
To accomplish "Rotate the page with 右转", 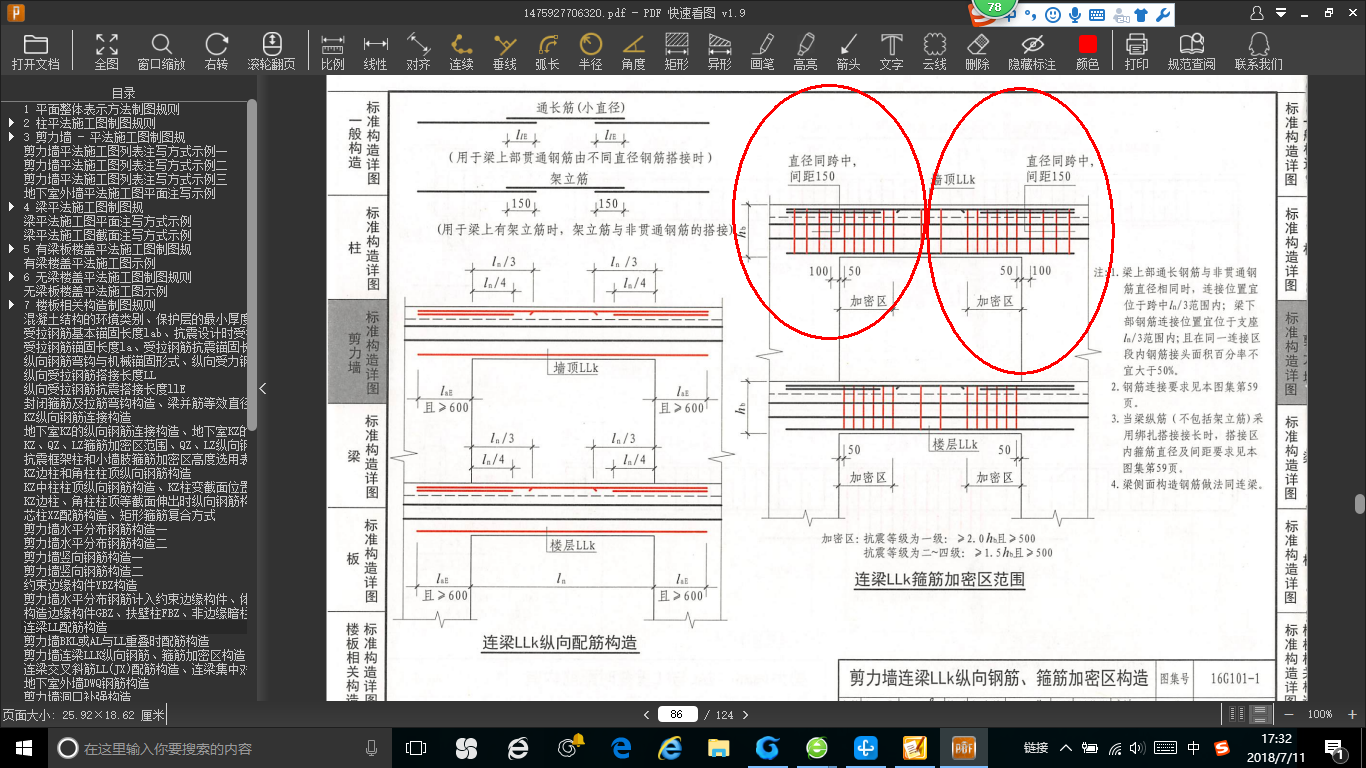I will pos(216,51).
